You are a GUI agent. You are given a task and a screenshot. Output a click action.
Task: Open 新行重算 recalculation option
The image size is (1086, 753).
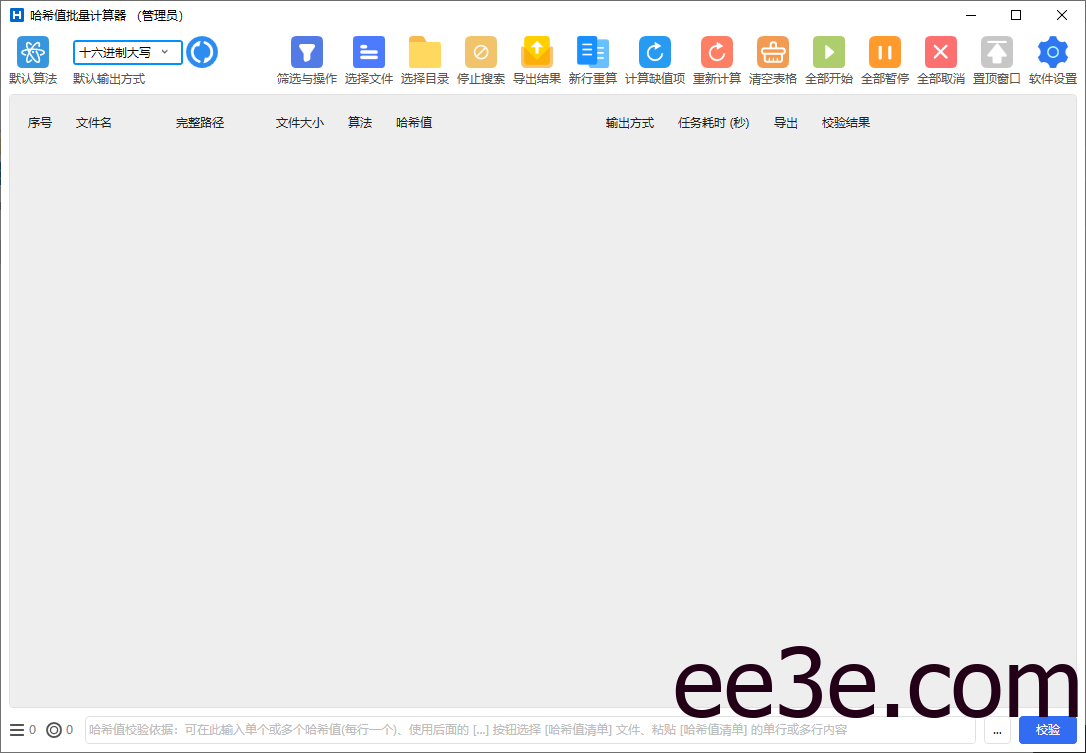[592, 52]
